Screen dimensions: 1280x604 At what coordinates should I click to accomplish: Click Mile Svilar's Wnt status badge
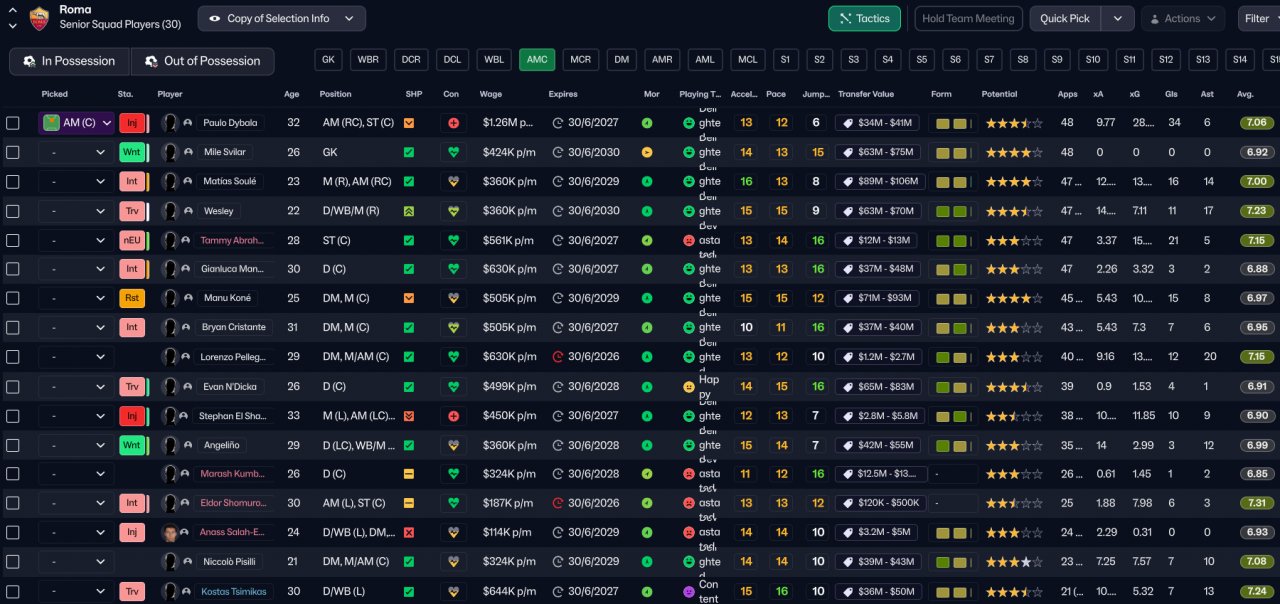click(x=131, y=152)
